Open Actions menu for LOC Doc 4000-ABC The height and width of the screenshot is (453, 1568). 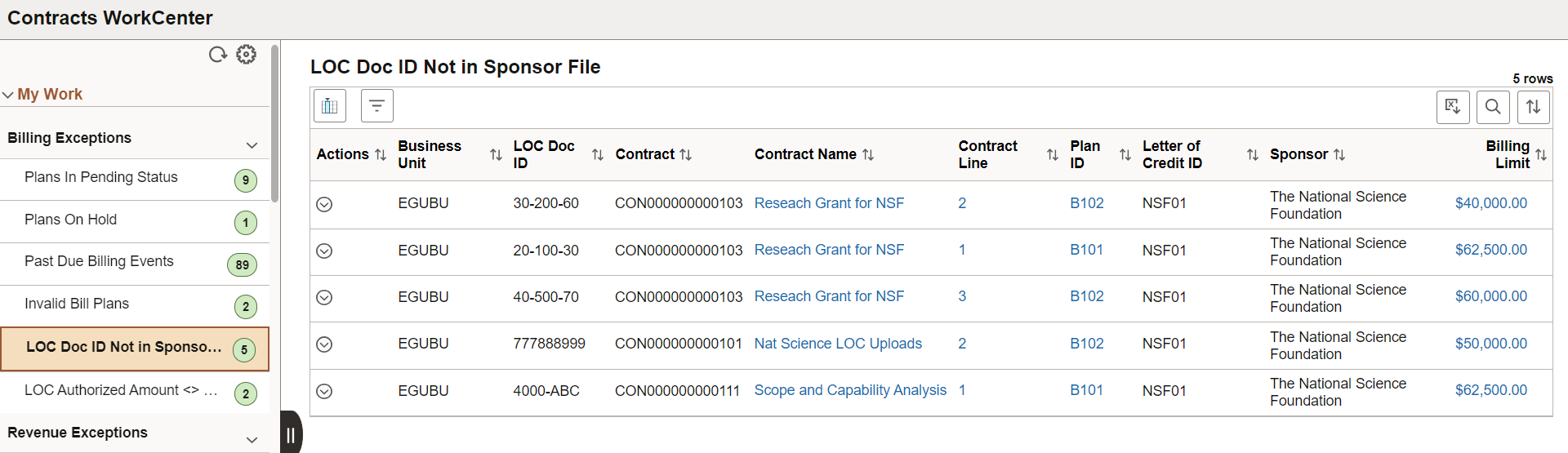pos(324,391)
